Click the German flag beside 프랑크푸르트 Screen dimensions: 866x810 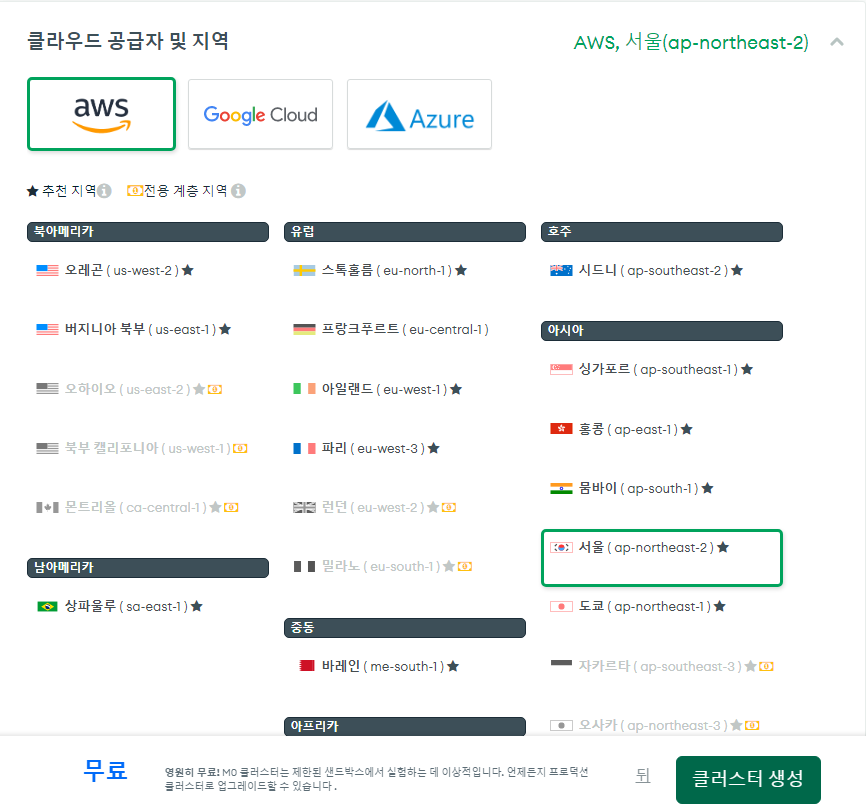pyautogui.click(x=304, y=330)
